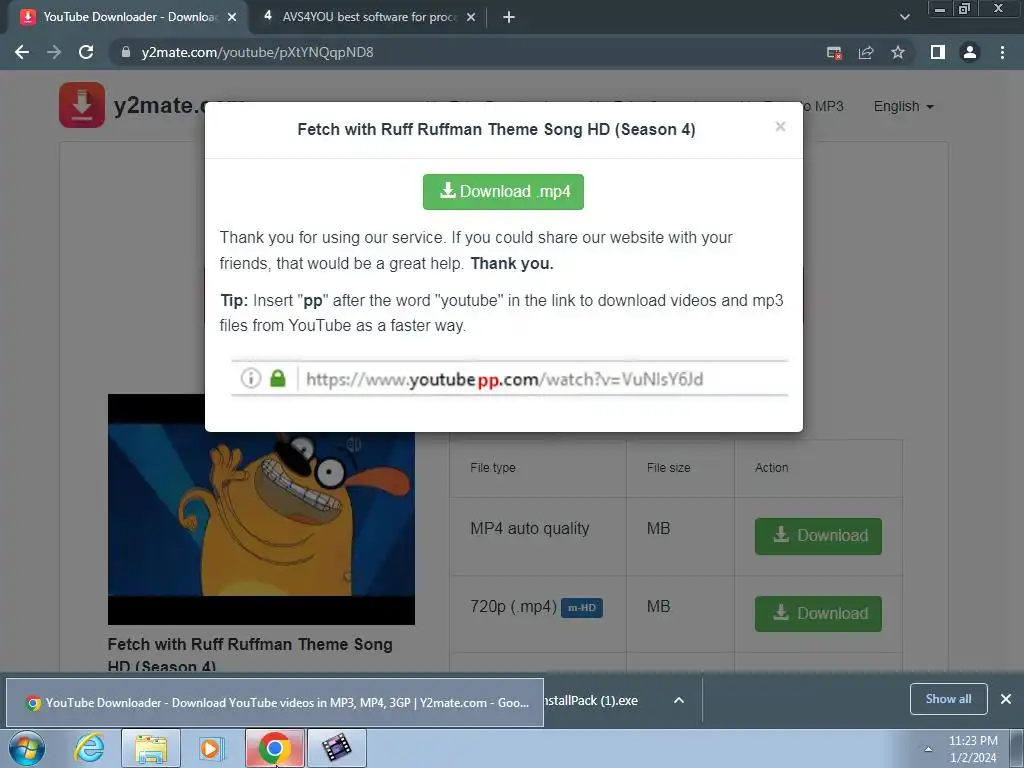Click the Chrome taskbar icon

[275, 748]
